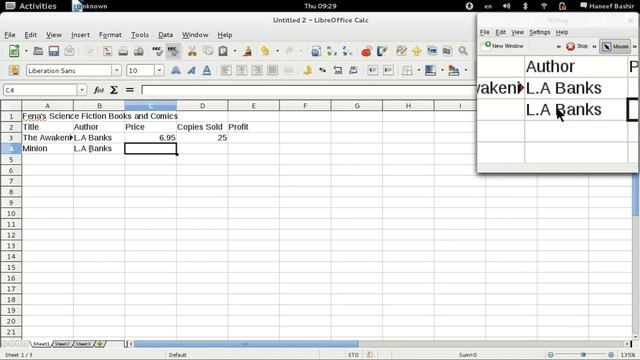640x360 pixels.
Task: Toggle AutoSpellcheck icon
Action: (x=173, y=51)
